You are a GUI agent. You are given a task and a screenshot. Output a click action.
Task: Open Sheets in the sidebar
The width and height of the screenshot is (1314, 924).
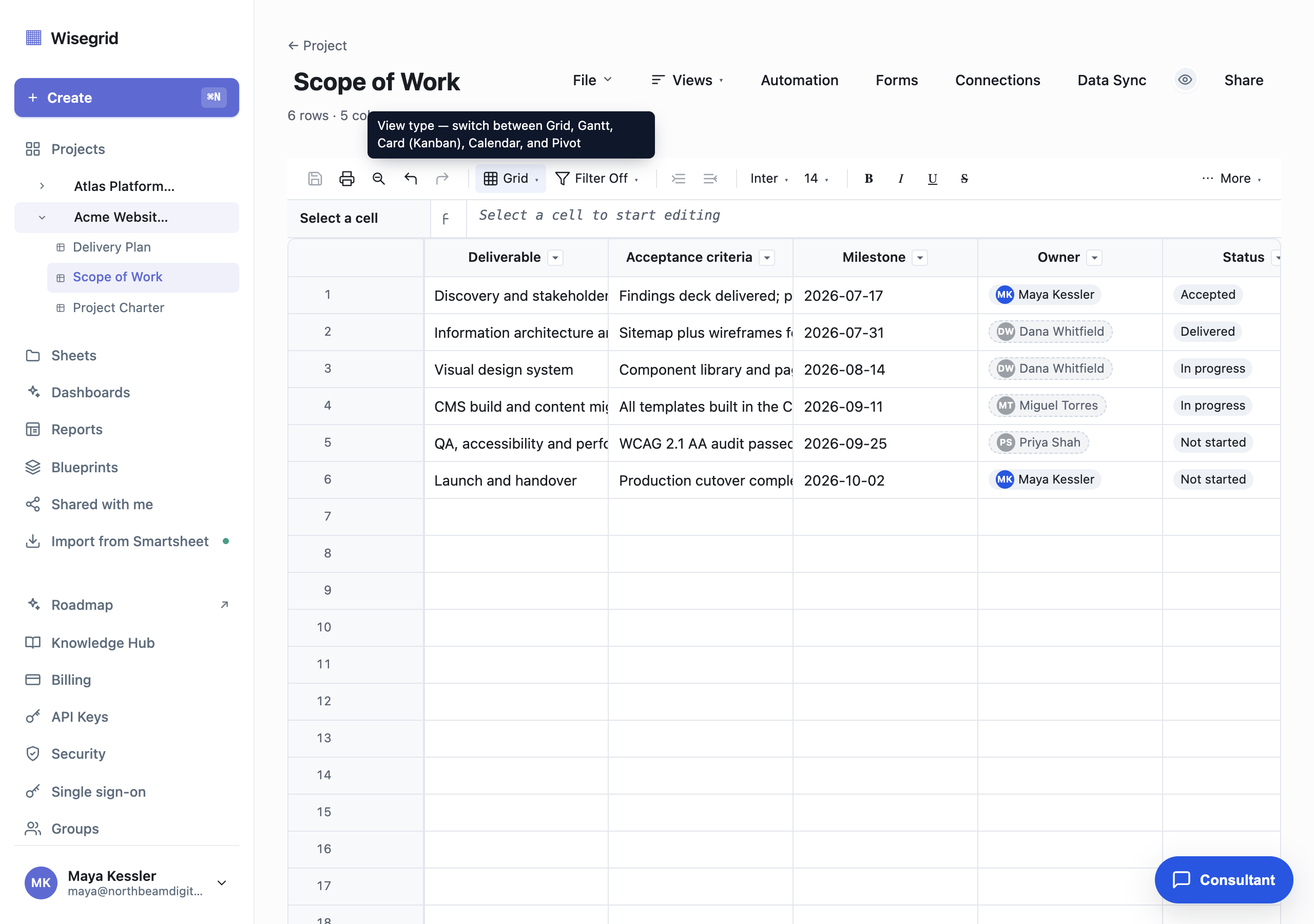[126, 356]
